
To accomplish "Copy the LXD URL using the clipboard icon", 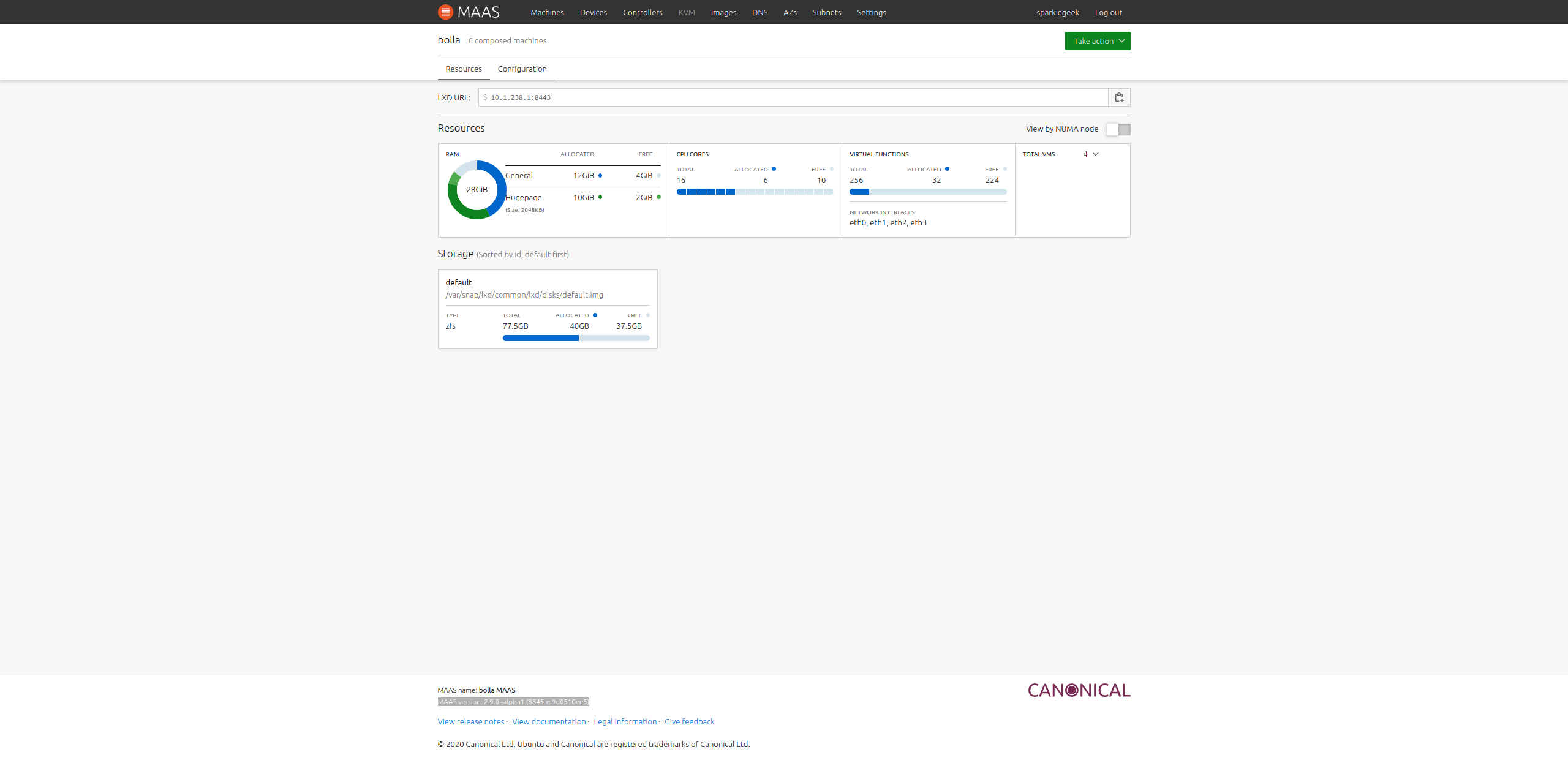I will pyautogui.click(x=1119, y=97).
